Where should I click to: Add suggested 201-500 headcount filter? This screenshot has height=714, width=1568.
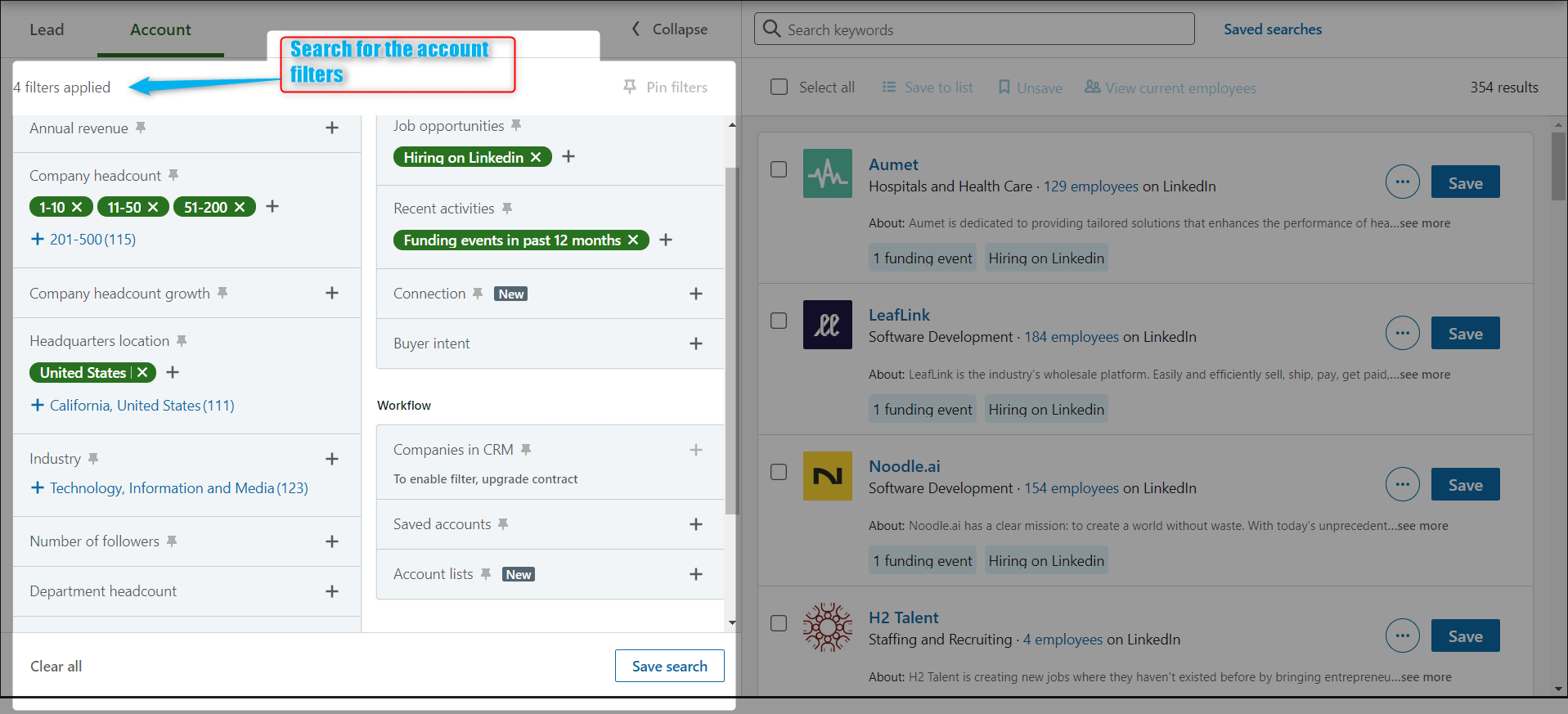(x=83, y=240)
